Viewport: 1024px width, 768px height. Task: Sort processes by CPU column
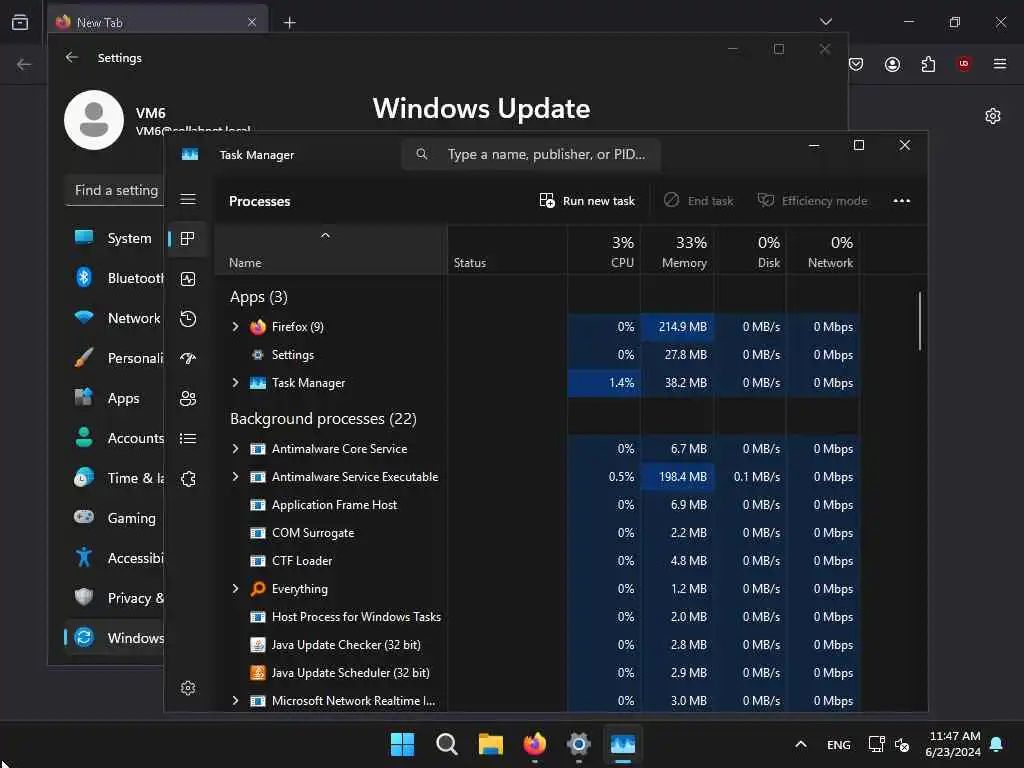604,251
